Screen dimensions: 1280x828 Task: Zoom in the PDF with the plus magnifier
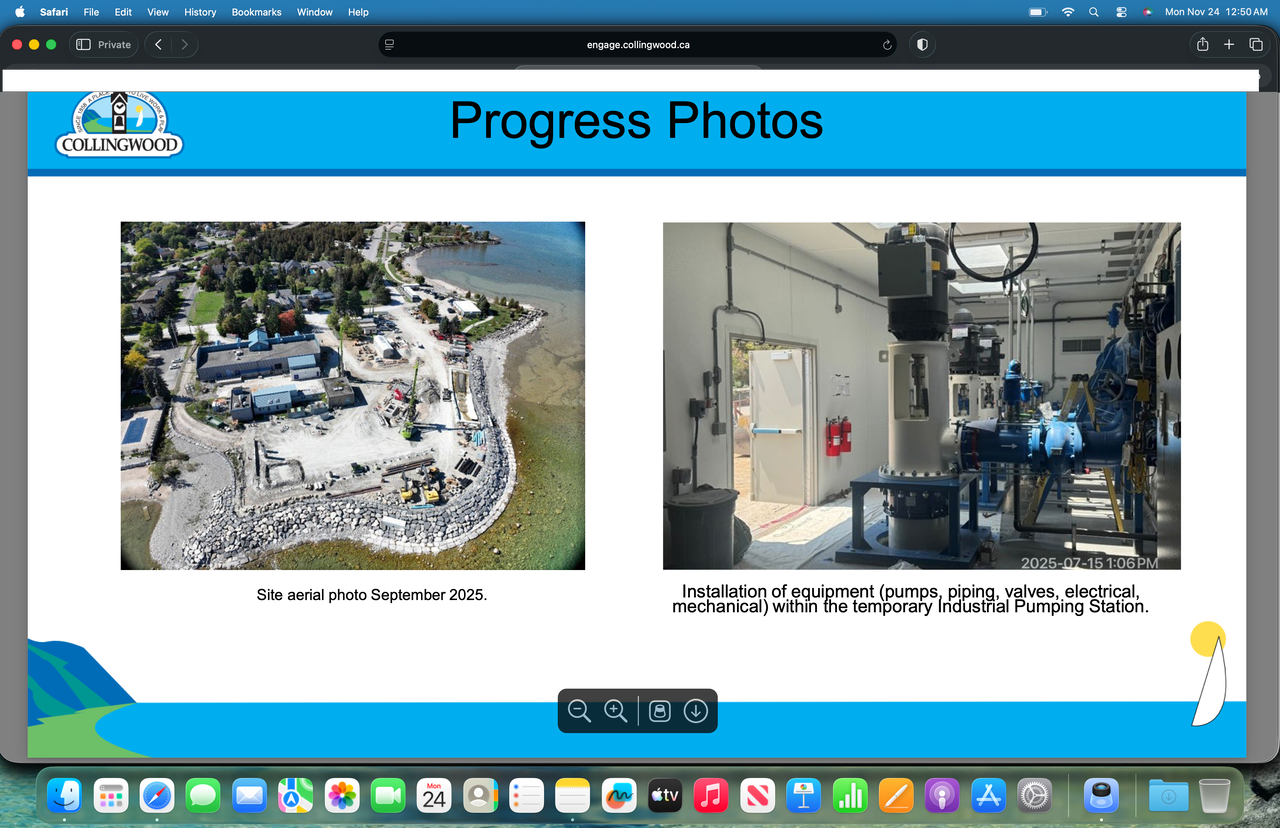click(616, 711)
